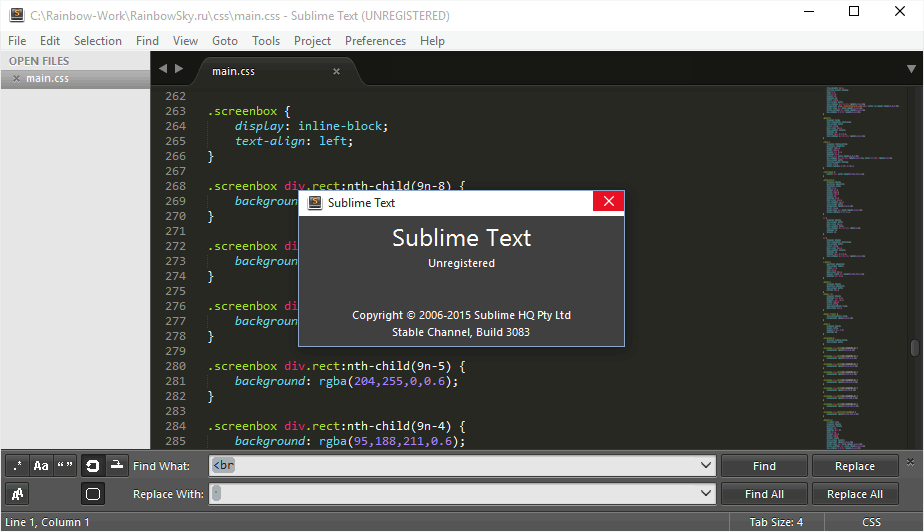Screen dimensions: 924x532
Task: Open the Selection menu
Action: 98,41
